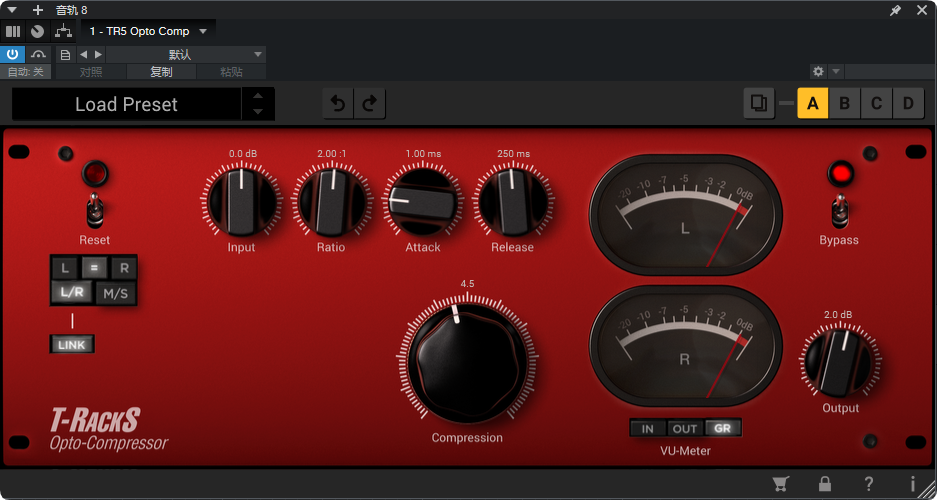Open the Load Preset selector
937x500 pixels.
[x=127, y=104]
